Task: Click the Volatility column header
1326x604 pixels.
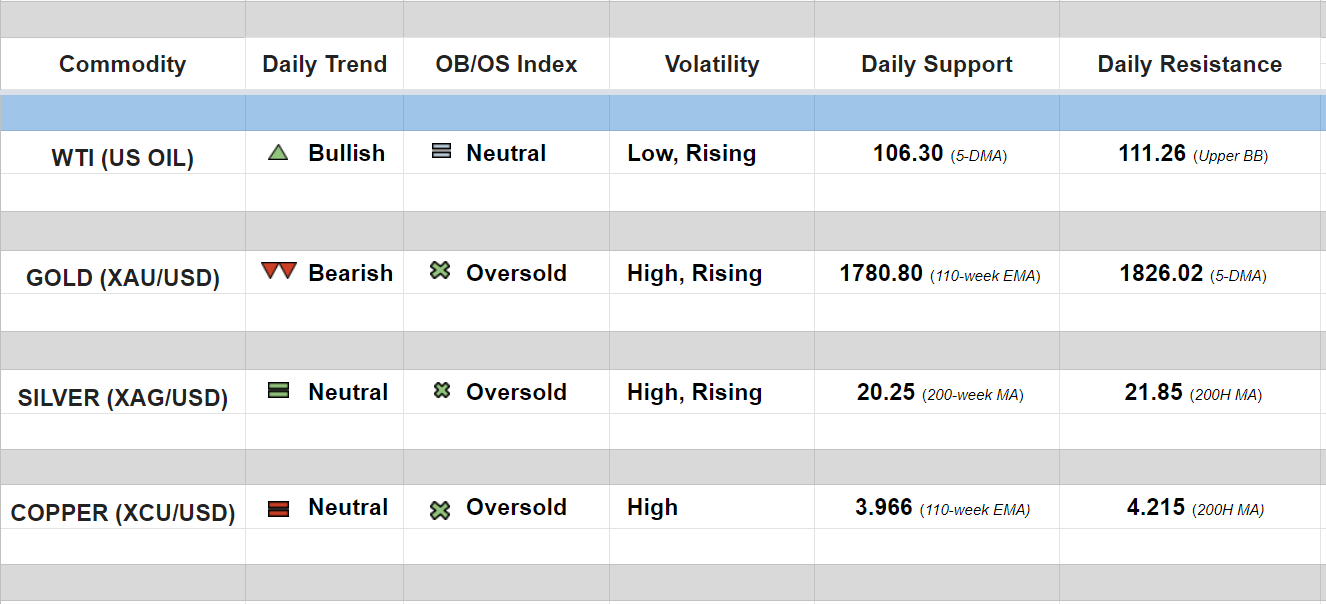Action: tap(711, 65)
